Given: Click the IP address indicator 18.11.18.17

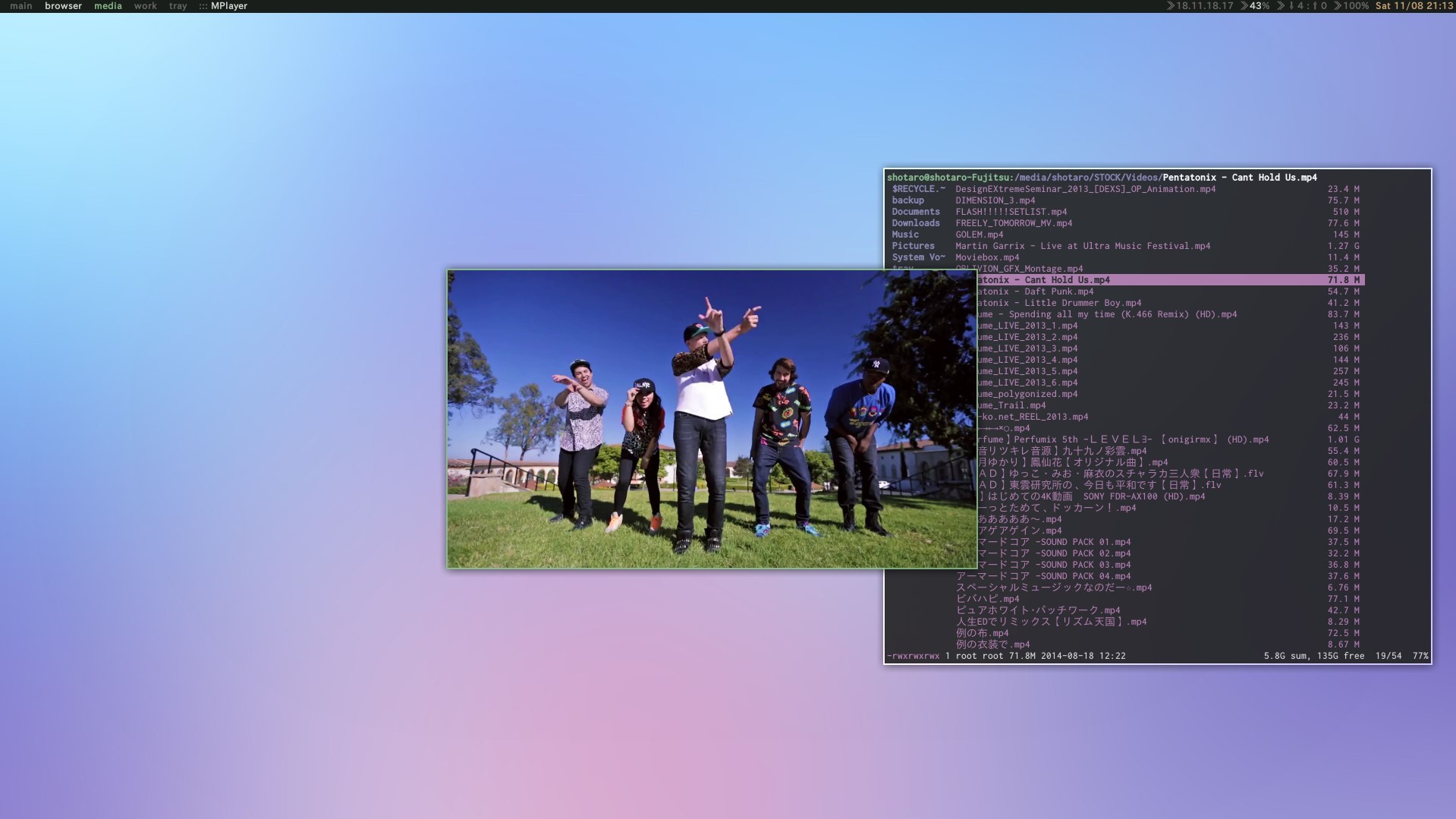Looking at the screenshot, I should [x=1203, y=6].
